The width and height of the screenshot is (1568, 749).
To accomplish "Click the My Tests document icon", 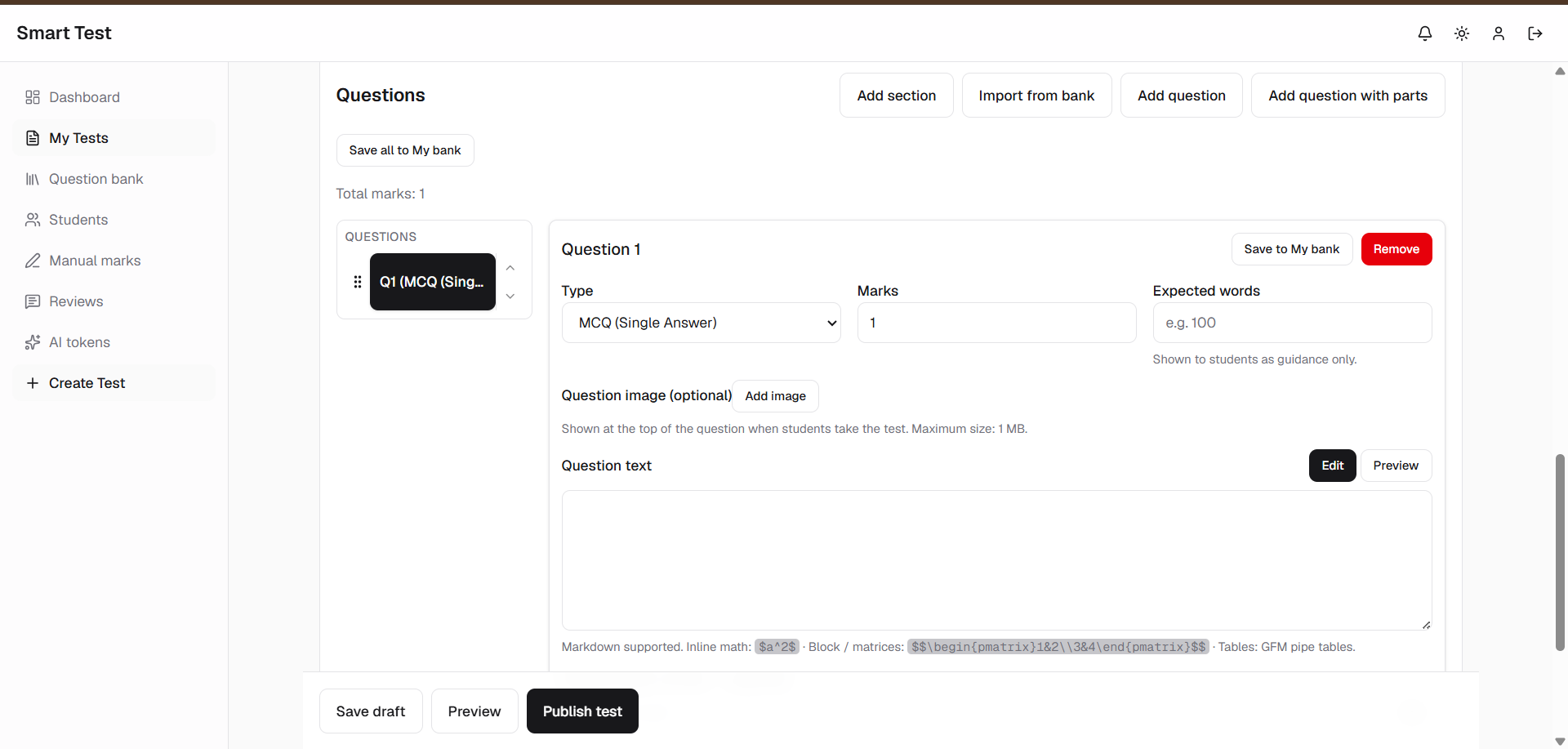I will pyautogui.click(x=33, y=138).
